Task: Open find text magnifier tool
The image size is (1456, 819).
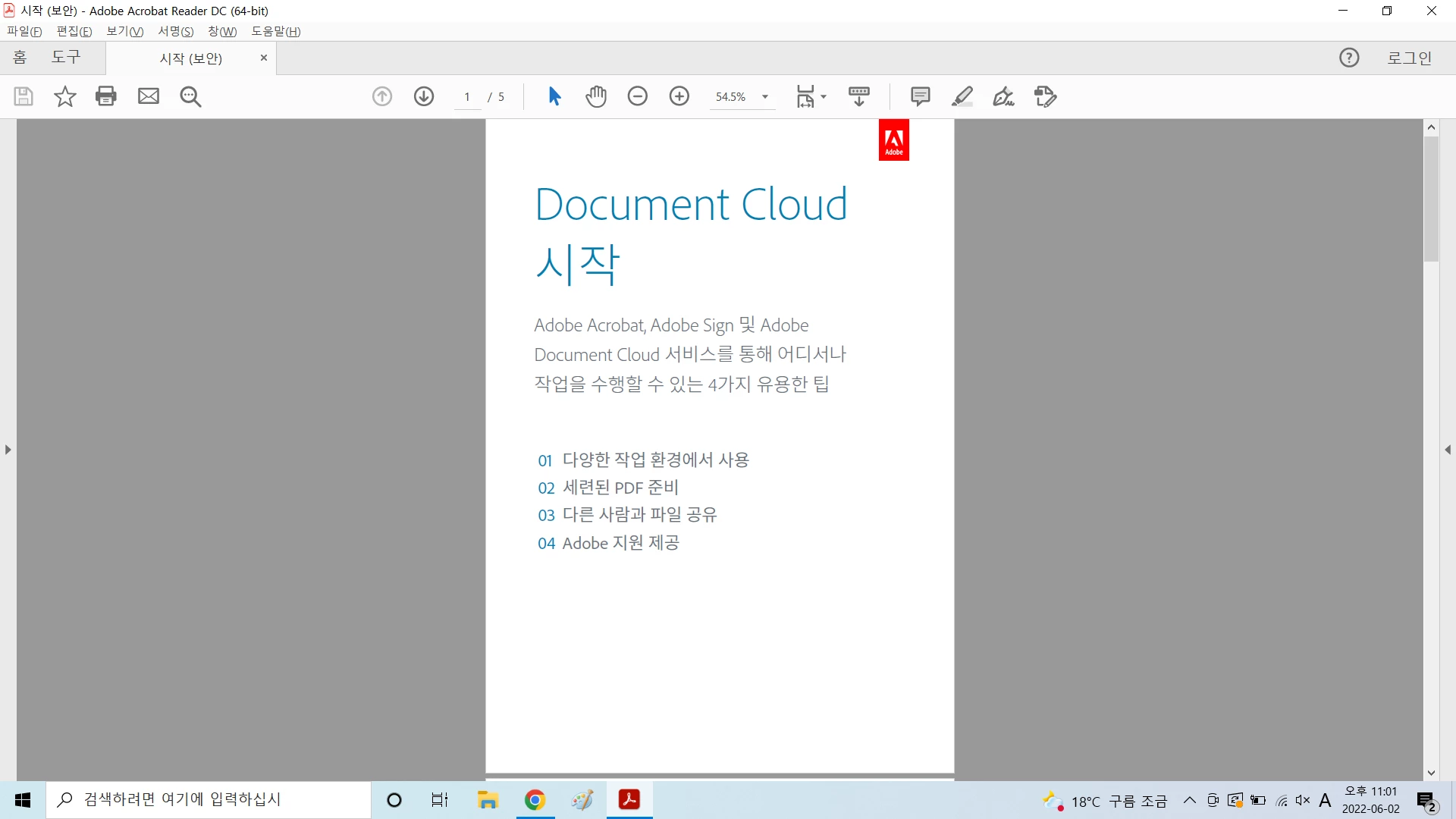Action: coord(190,96)
